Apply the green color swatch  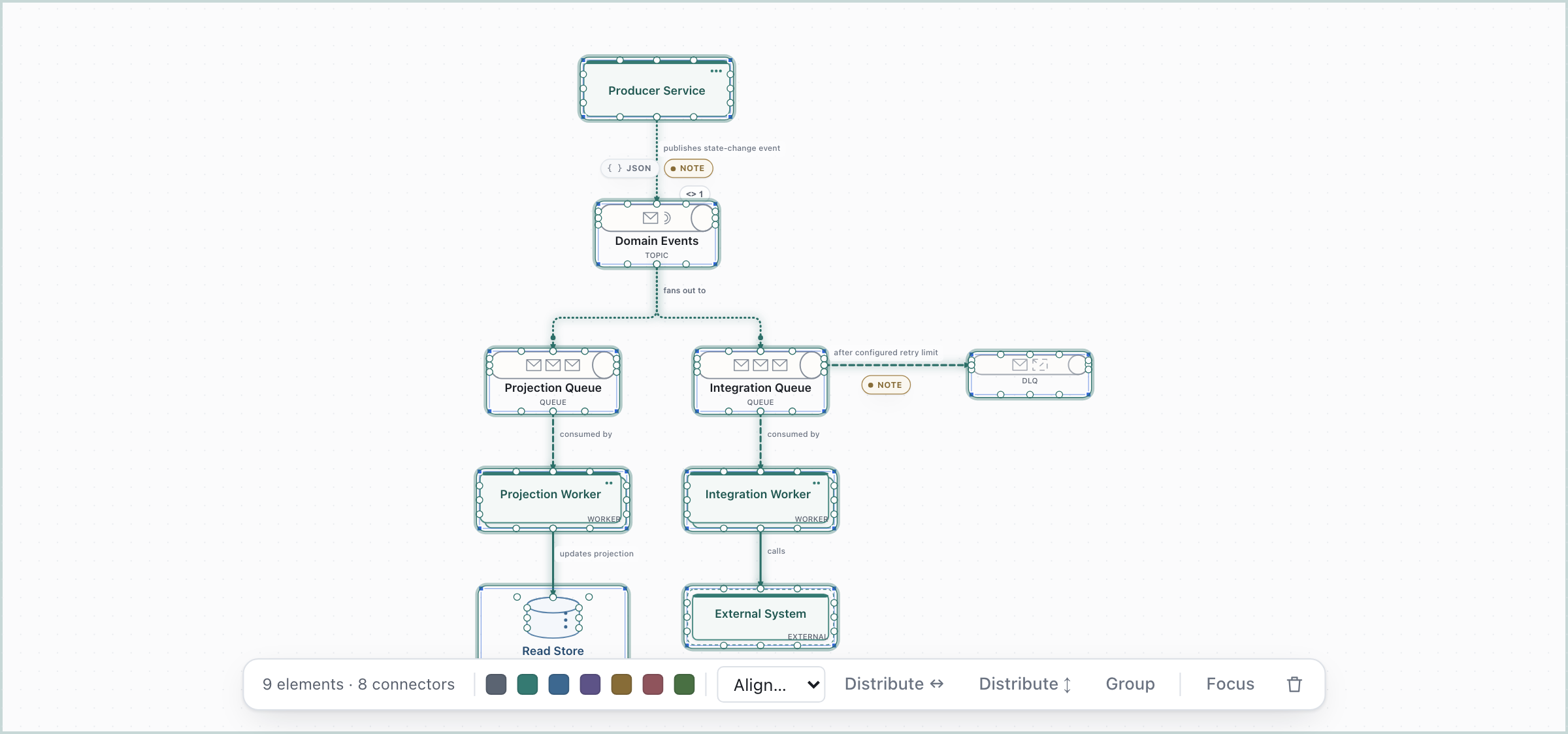[x=684, y=684]
